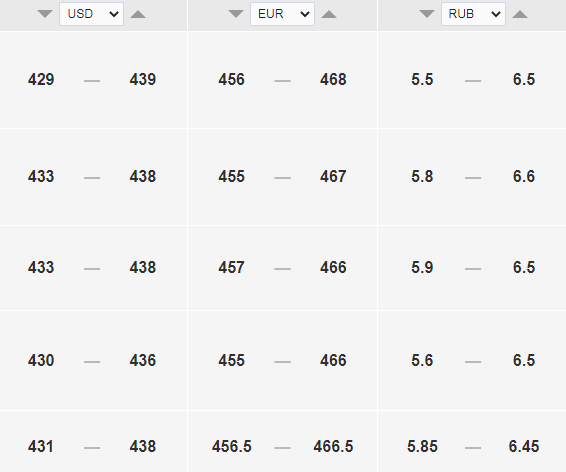Sort RUB column by ascending arrow
The height and width of the screenshot is (472, 566).
pyautogui.click(x=520, y=14)
